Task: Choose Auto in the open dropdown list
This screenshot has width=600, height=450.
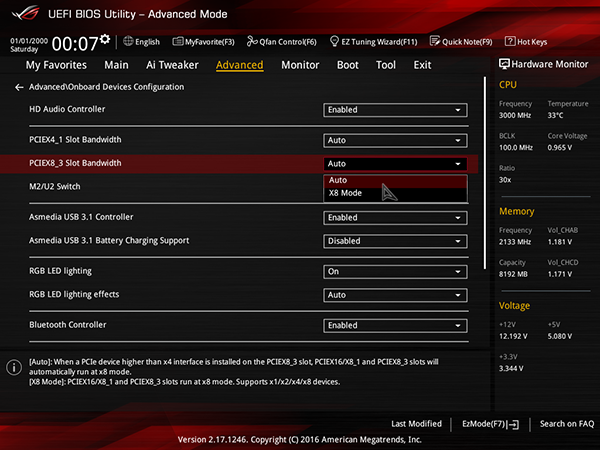Action: [x=395, y=180]
